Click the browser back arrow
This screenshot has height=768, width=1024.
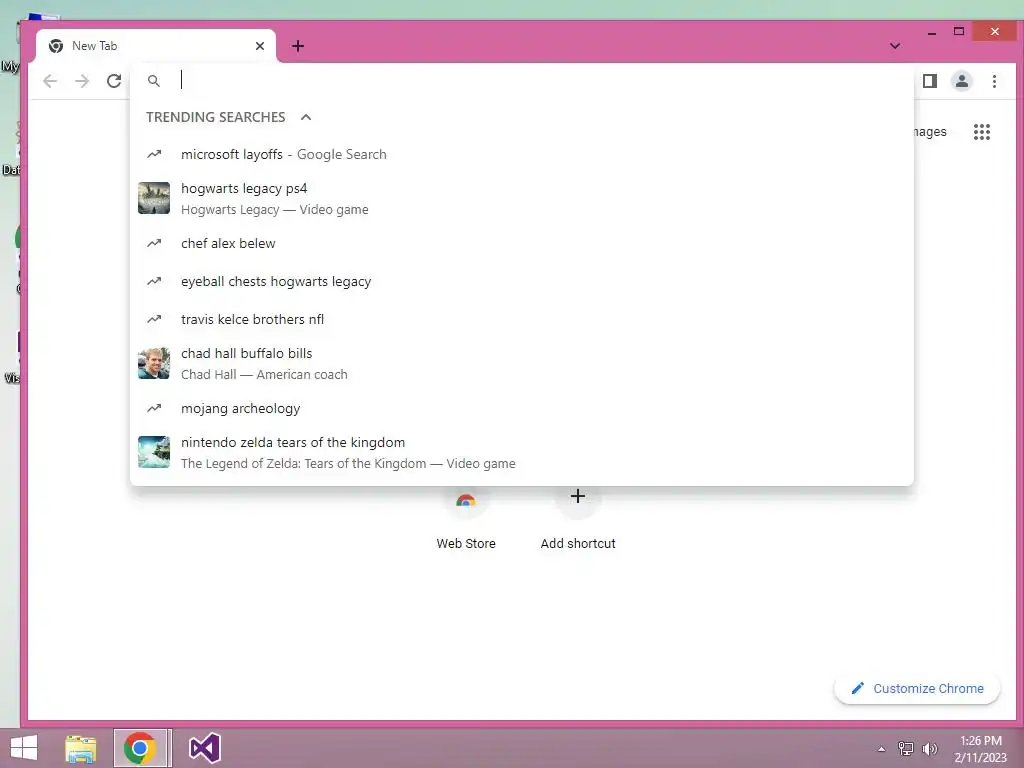coord(50,81)
